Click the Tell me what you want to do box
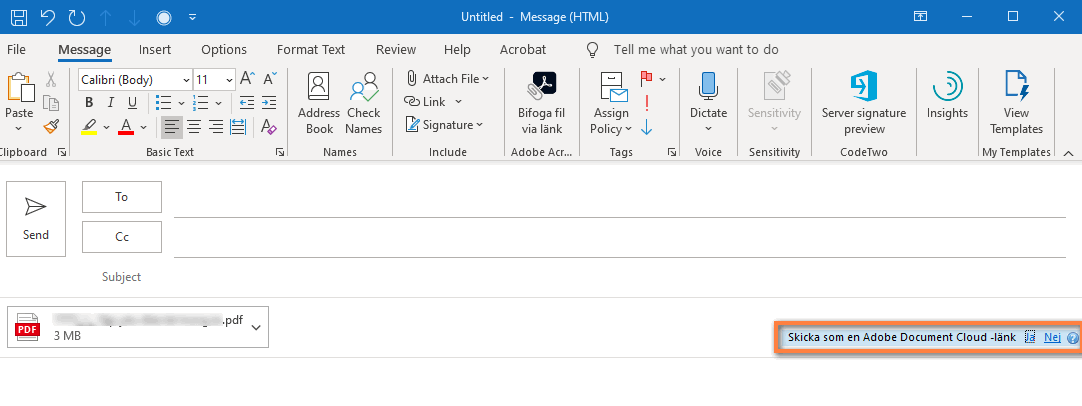The image size is (1082, 406). click(x=696, y=50)
